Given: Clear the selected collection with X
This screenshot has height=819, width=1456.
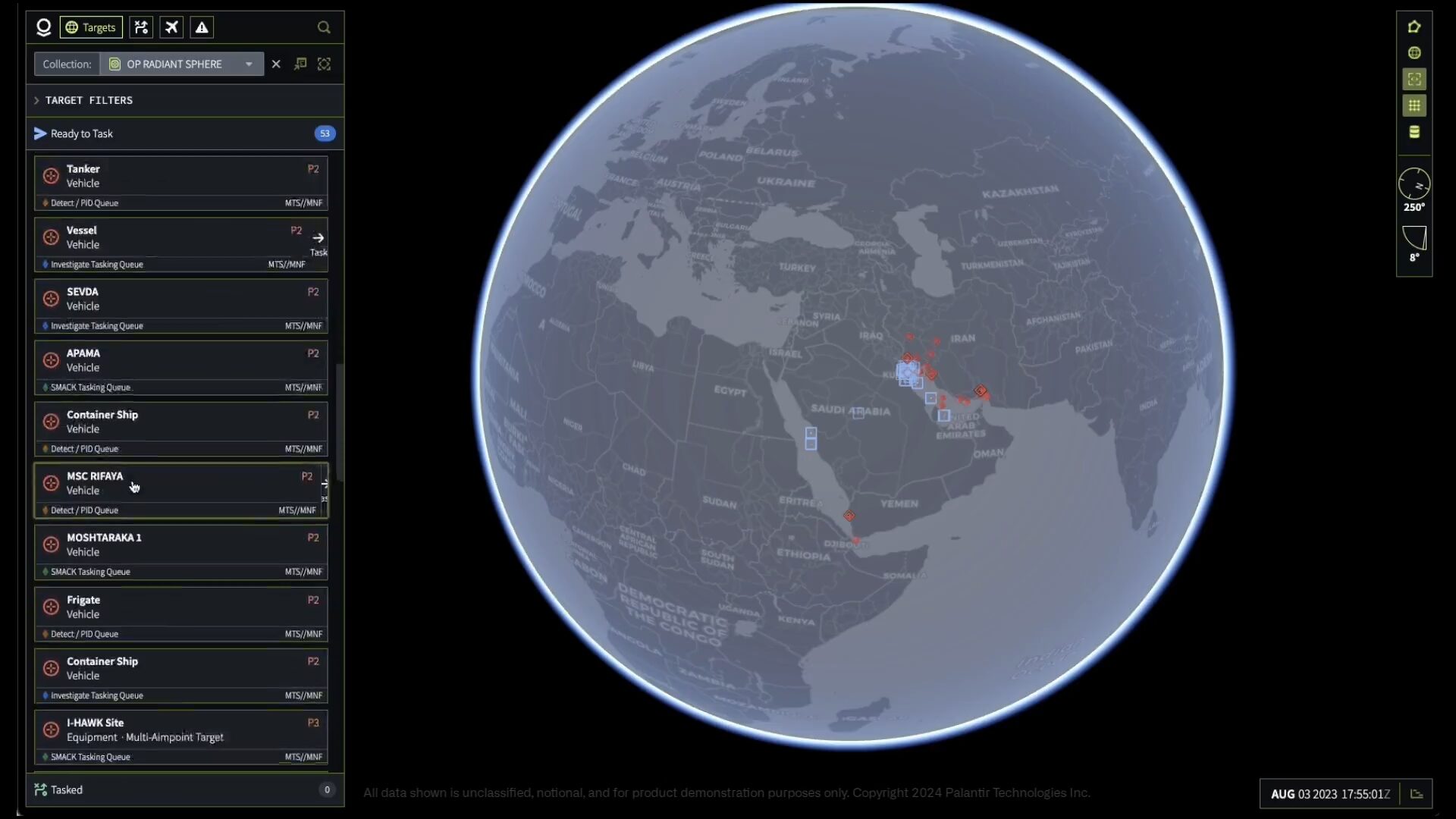Looking at the screenshot, I should click(x=276, y=64).
